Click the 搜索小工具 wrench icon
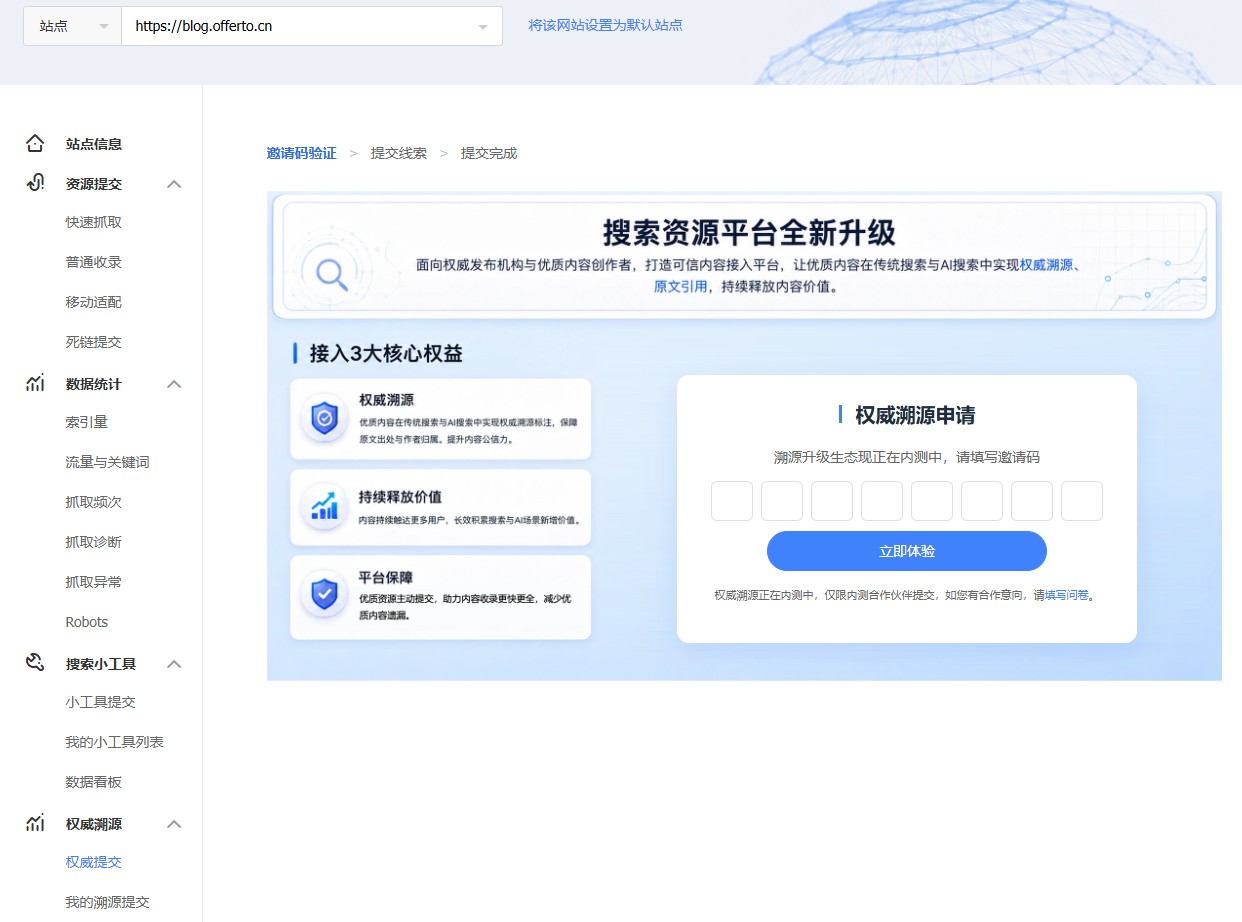 coord(35,663)
